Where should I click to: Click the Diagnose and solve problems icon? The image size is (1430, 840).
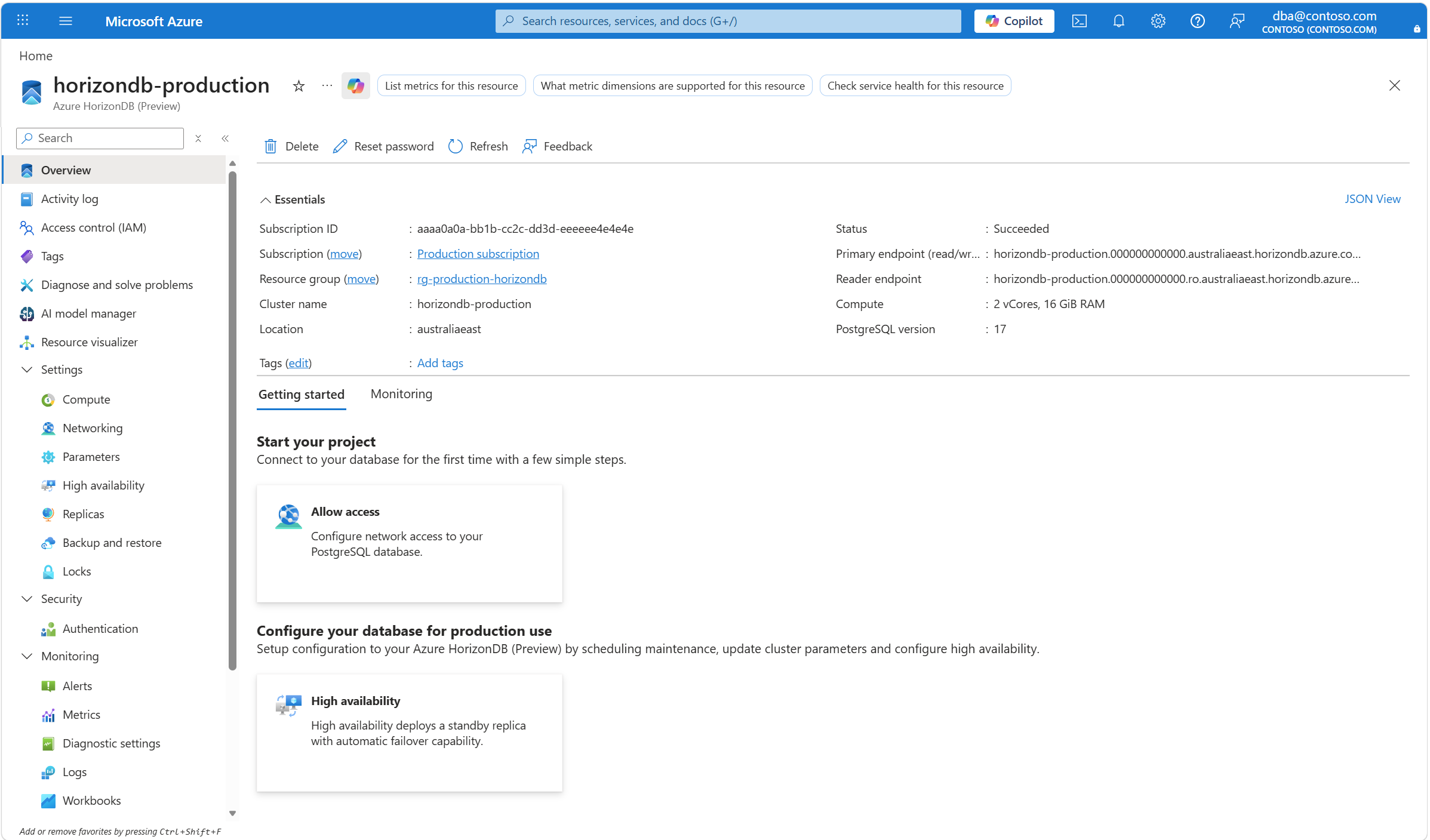(27, 285)
